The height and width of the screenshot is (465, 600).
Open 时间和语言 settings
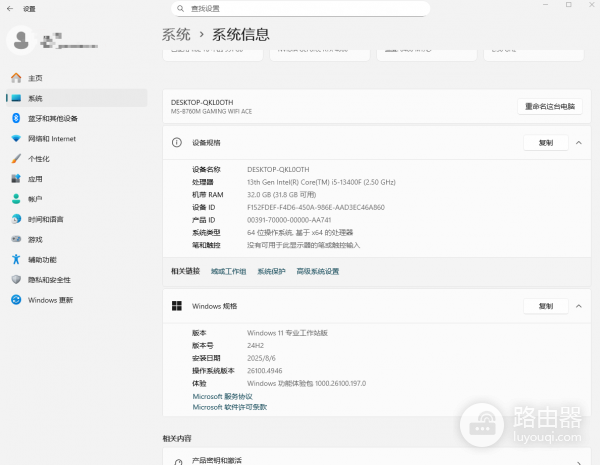77,219
